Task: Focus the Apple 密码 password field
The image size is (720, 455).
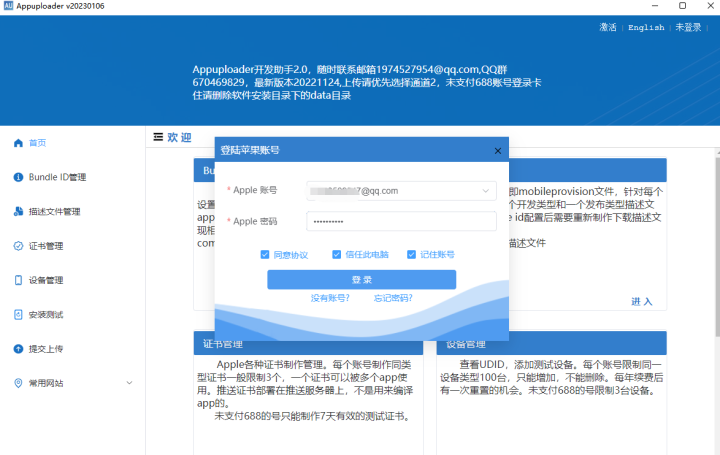Action: (401, 221)
